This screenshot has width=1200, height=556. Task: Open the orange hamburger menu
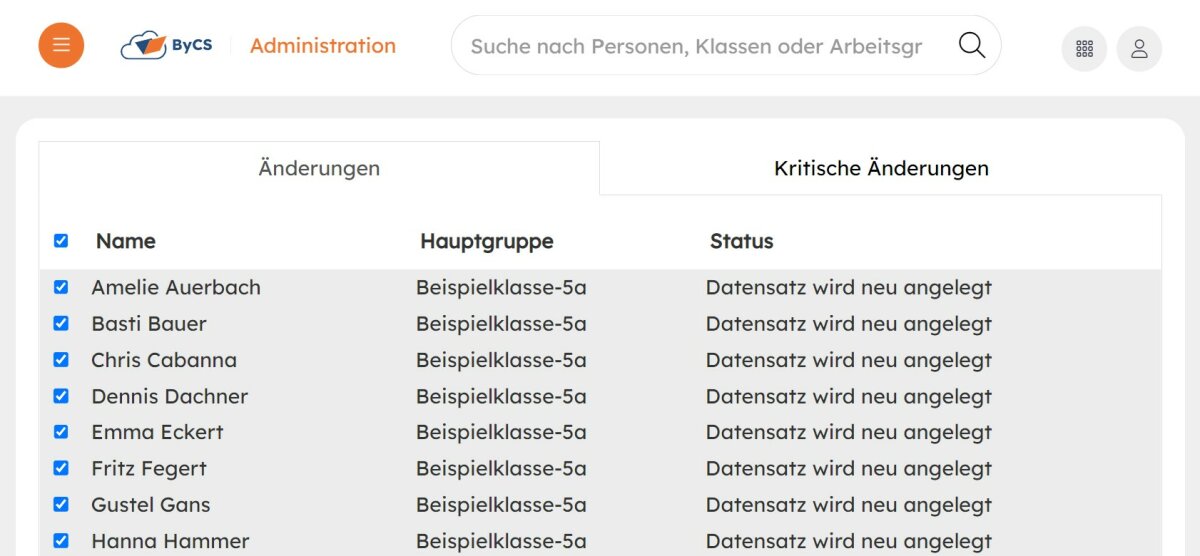[x=61, y=45]
